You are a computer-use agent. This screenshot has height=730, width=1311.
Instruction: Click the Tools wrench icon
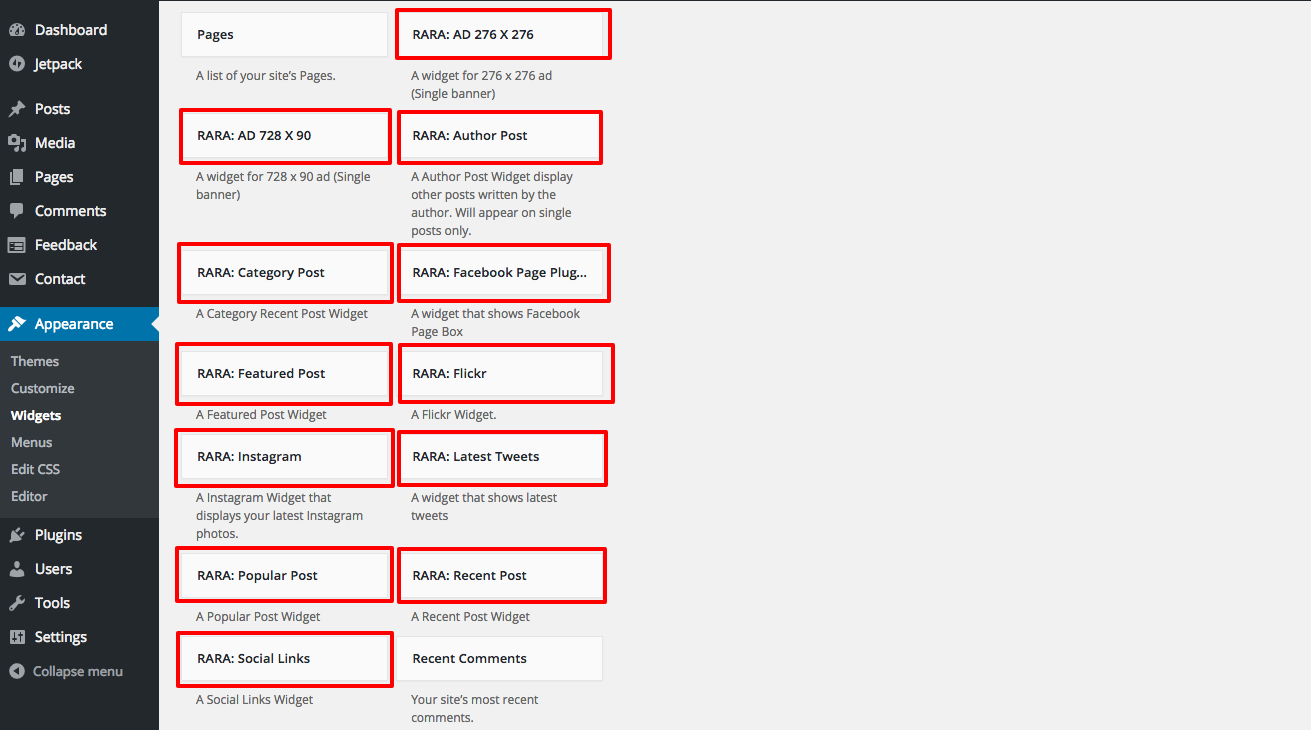[17, 603]
